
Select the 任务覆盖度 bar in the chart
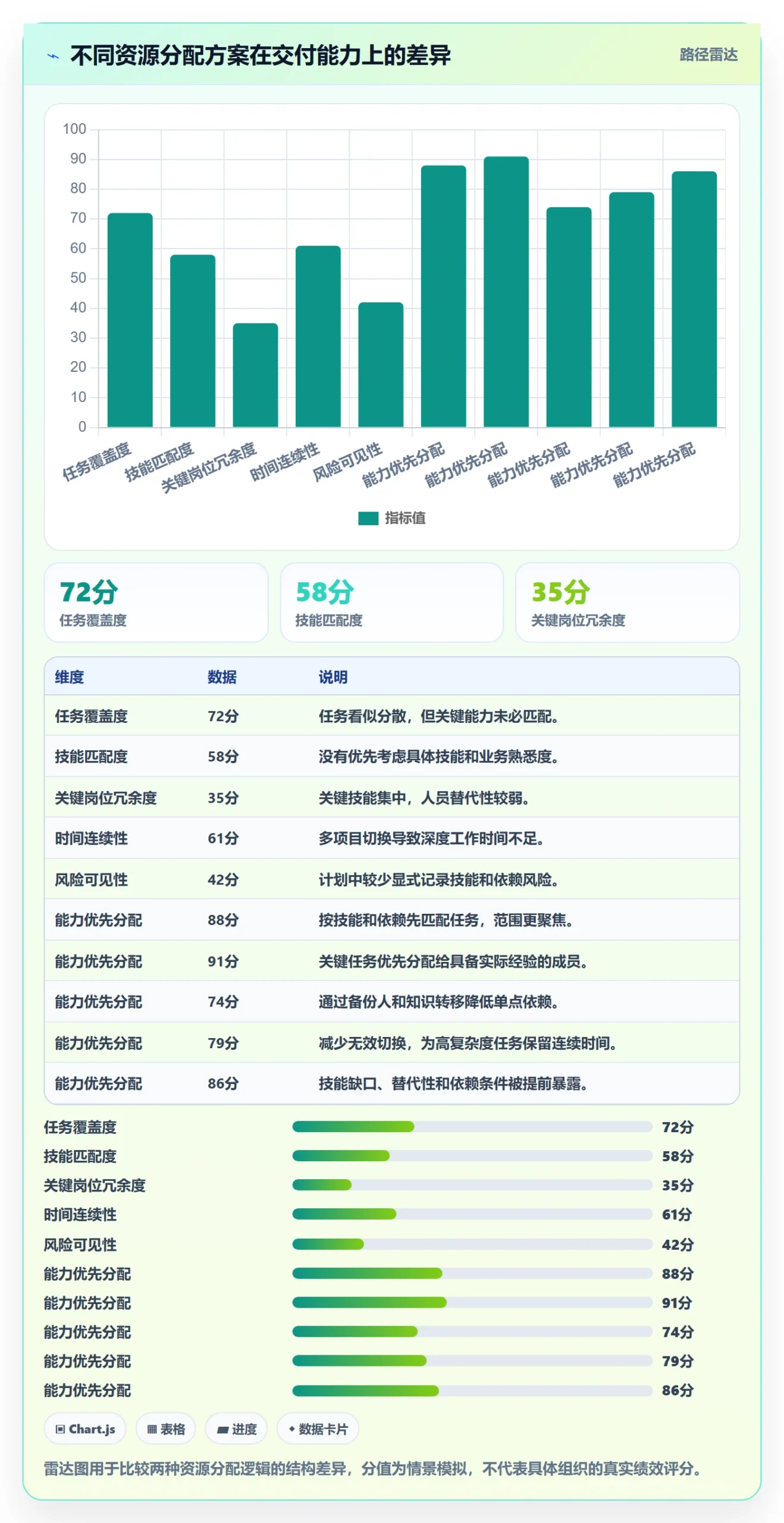(130, 320)
